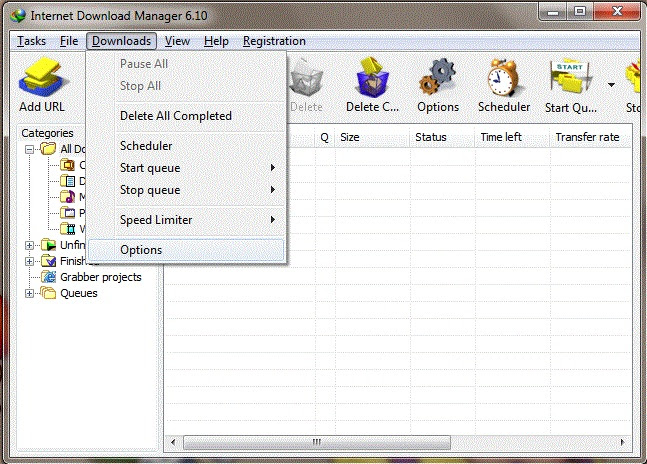Screen dimensions: 647x464
Task: Select the Video category folder icon
Action: pyautogui.click(x=67, y=228)
